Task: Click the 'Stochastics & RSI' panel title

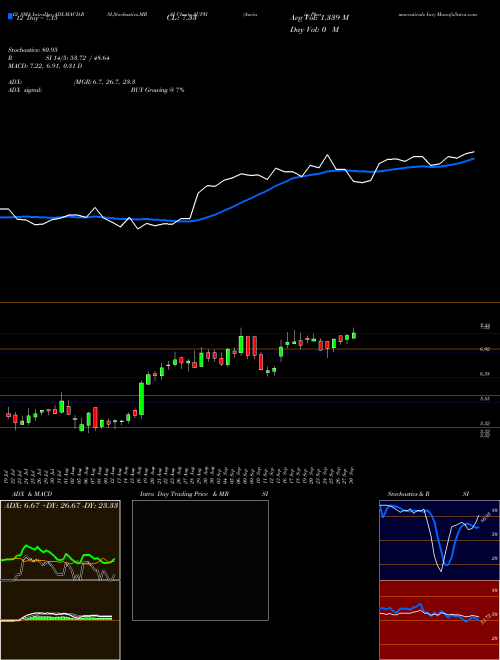Action: (x=428, y=494)
